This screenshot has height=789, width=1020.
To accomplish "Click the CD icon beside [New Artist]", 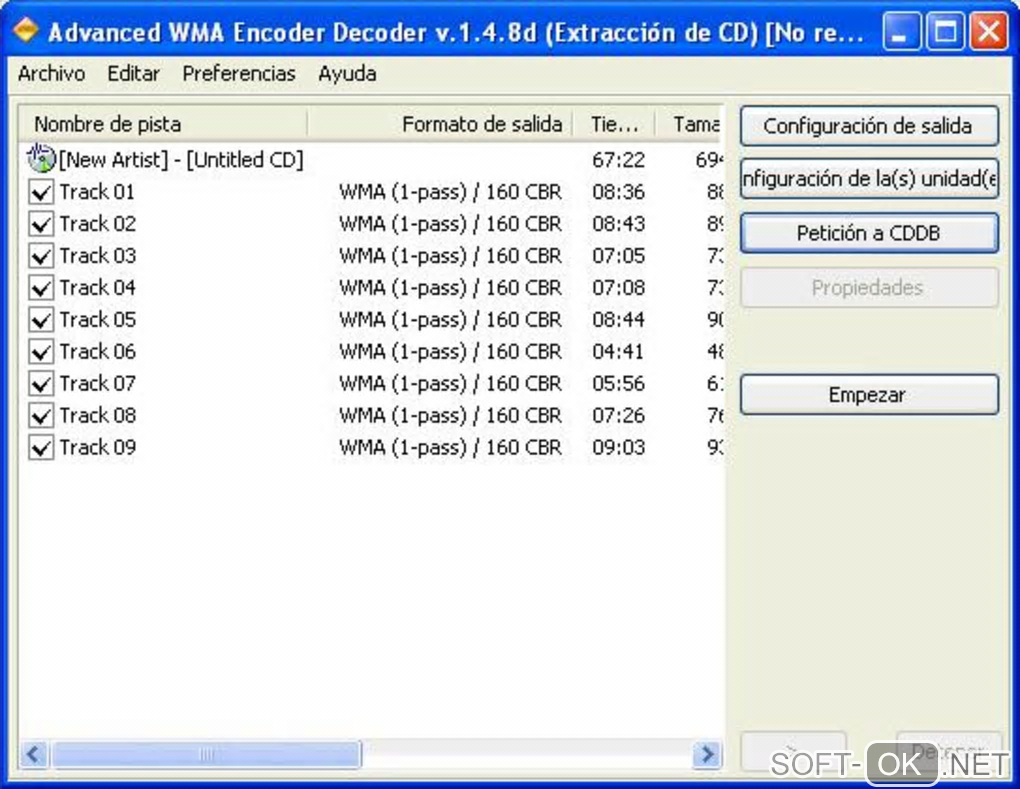I will (41, 158).
